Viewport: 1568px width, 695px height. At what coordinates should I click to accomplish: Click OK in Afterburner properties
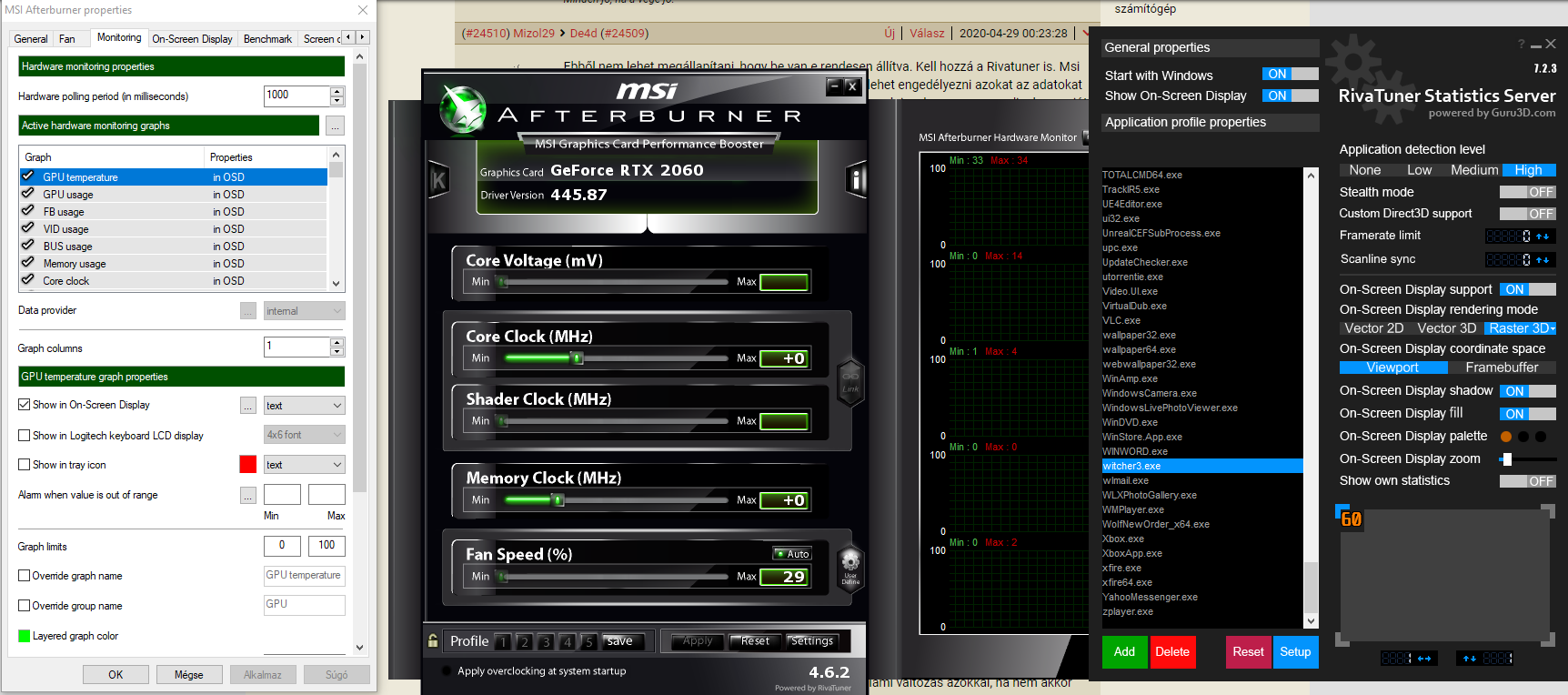116,675
